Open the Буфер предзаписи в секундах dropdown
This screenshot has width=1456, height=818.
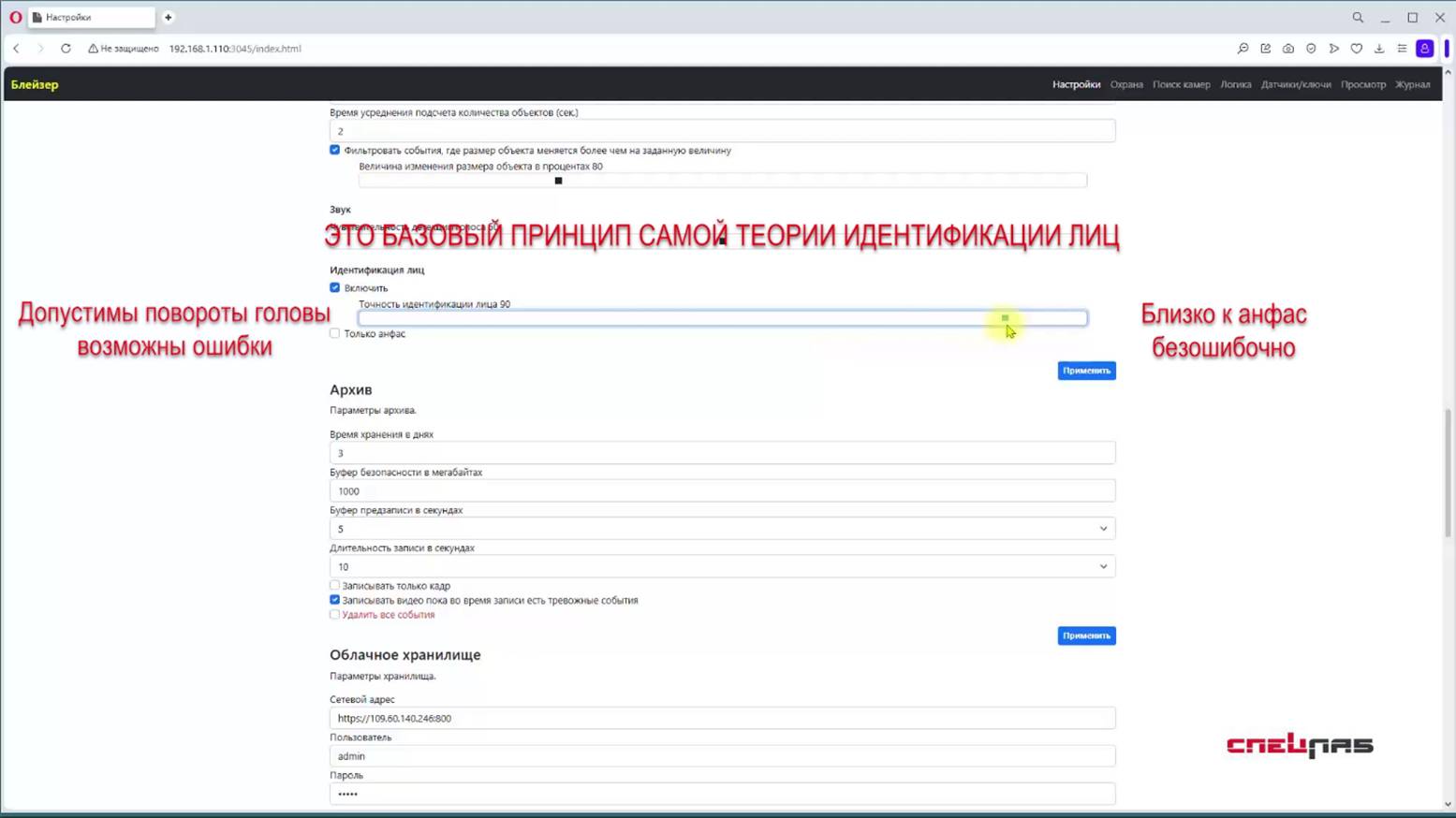pyautogui.click(x=1103, y=528)
